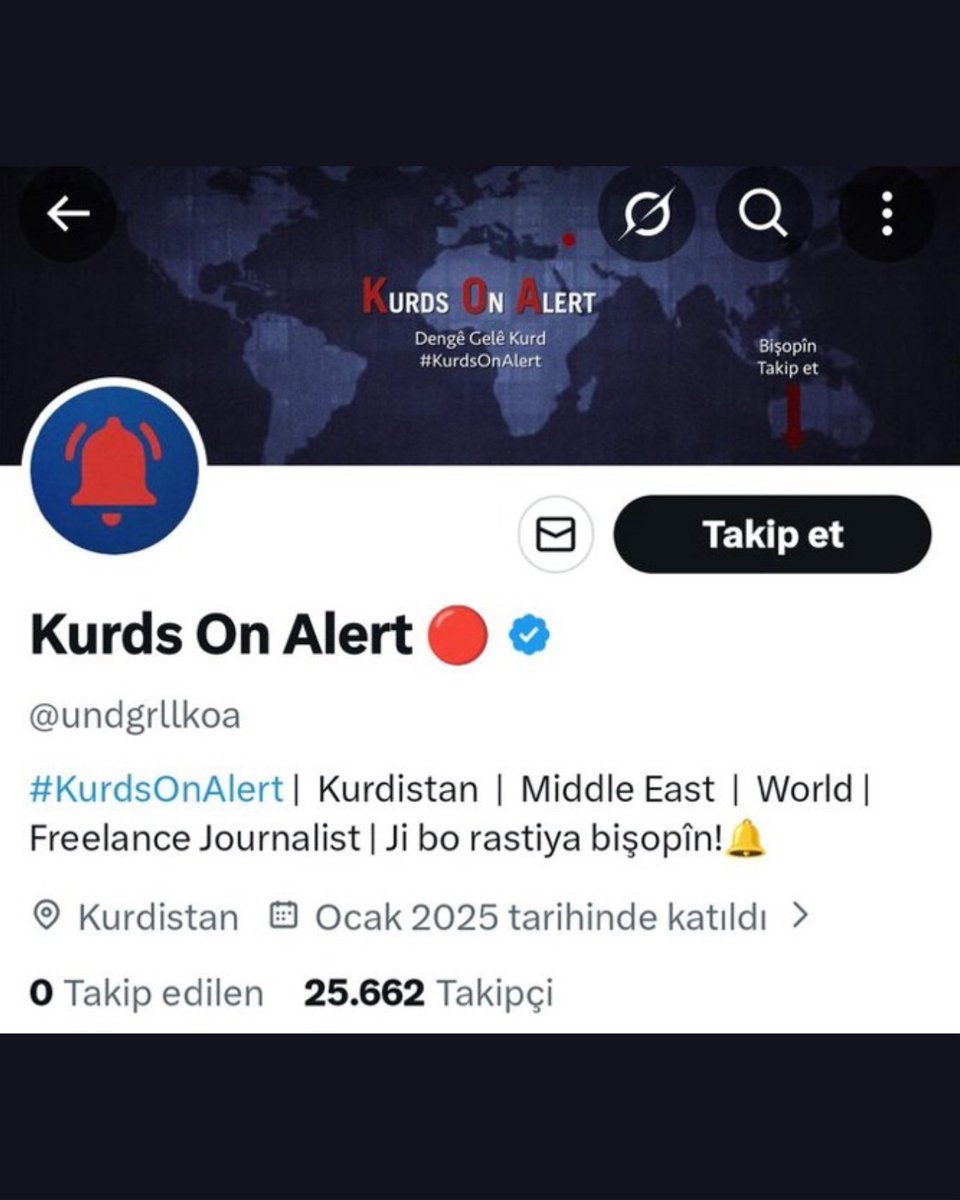The image size is (960, 1200).
Task: View the 25.662 Takipçi followers list
Action: click(x=428, y=993)
